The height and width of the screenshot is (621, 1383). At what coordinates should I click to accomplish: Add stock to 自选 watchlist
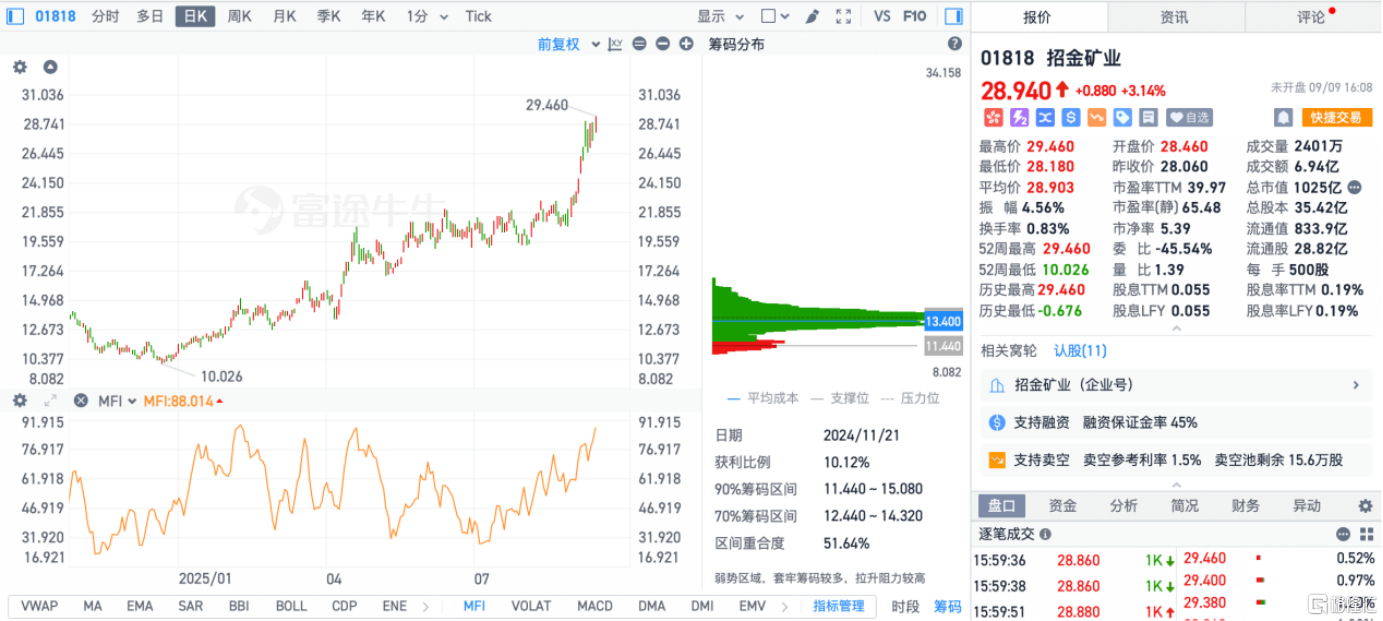point(1189,117)
